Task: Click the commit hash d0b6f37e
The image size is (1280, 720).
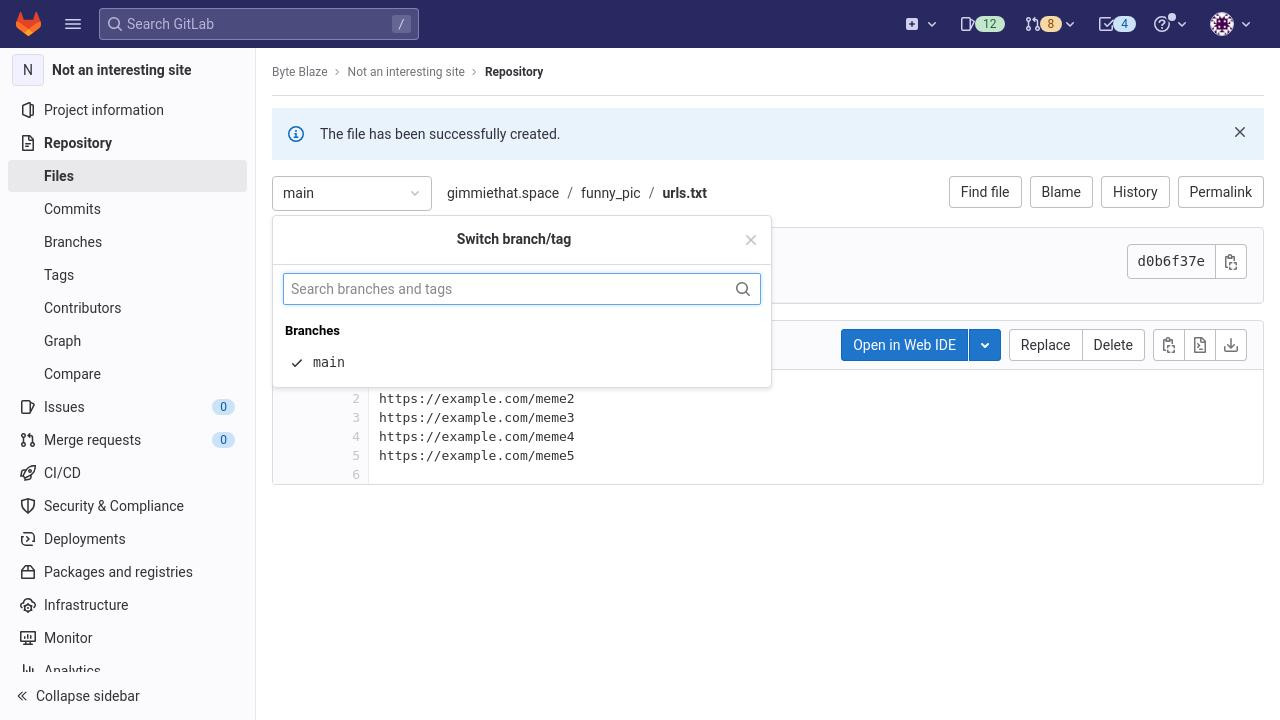Action: [1171, 262]
